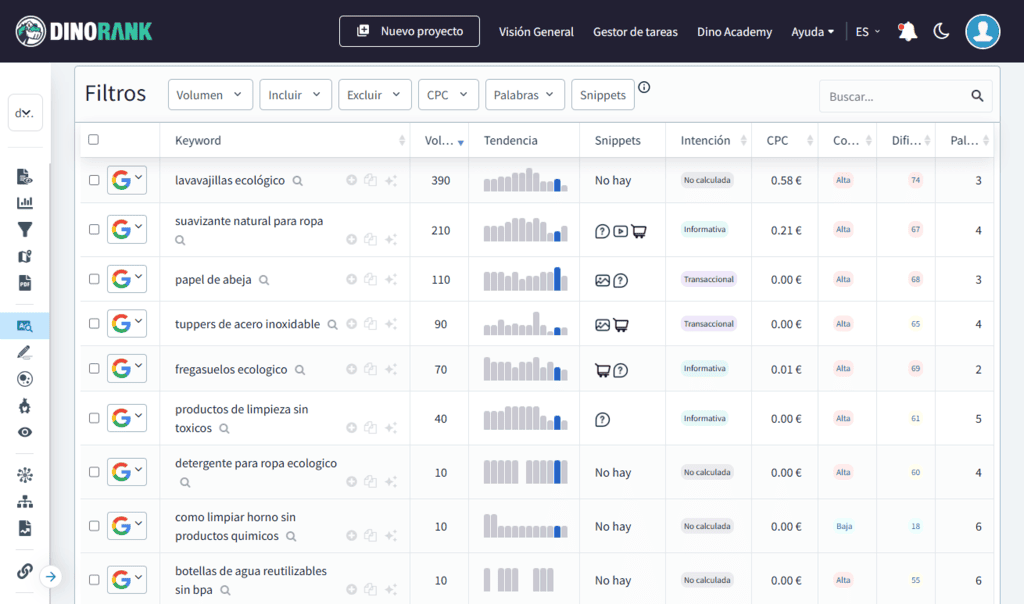Click the eye icon in sidebar
Viewport: 1024px width, 604px height.
pos(25,432)
